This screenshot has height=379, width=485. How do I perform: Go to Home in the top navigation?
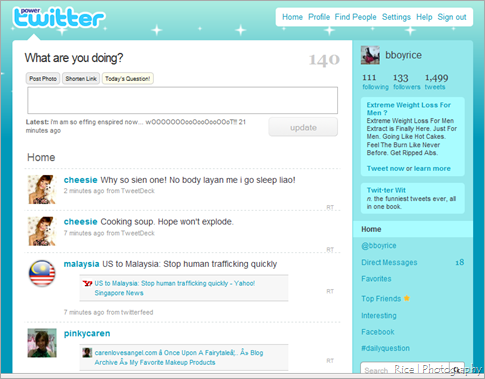[x=292, y=17]
